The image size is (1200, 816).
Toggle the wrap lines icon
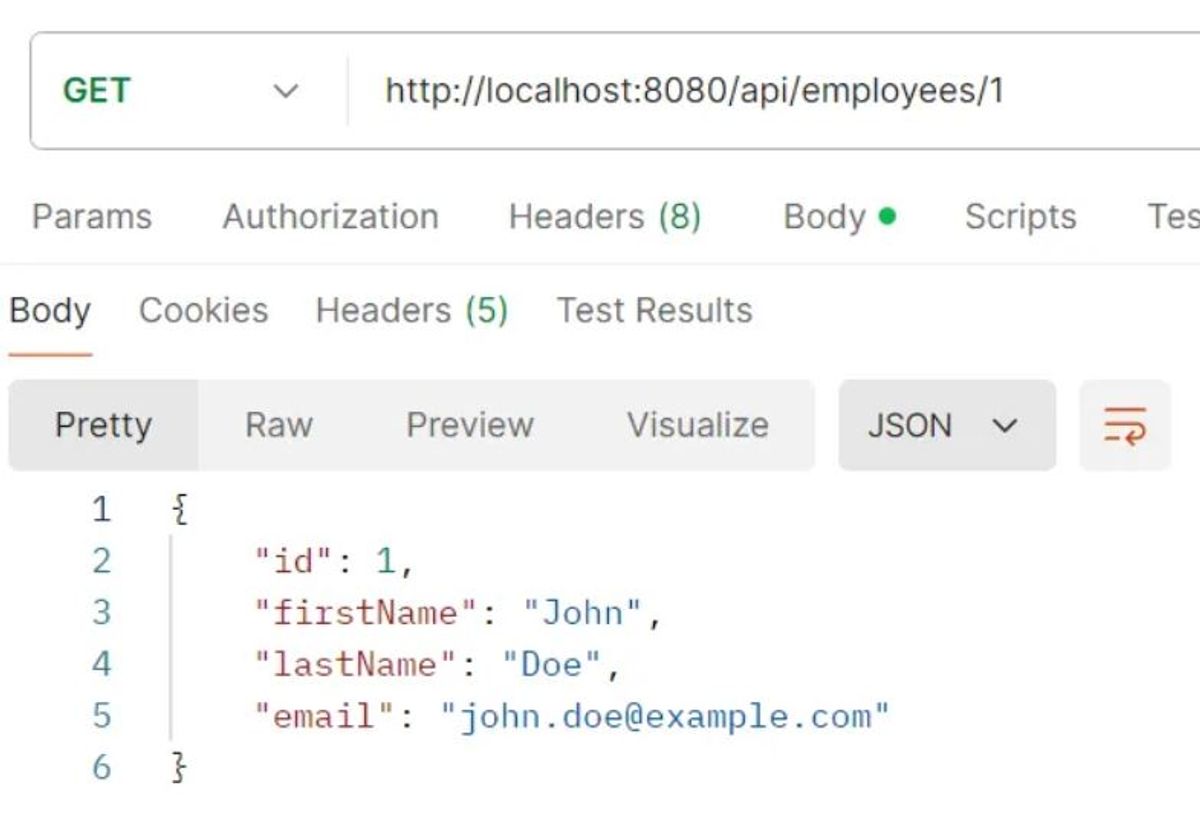1124,426
